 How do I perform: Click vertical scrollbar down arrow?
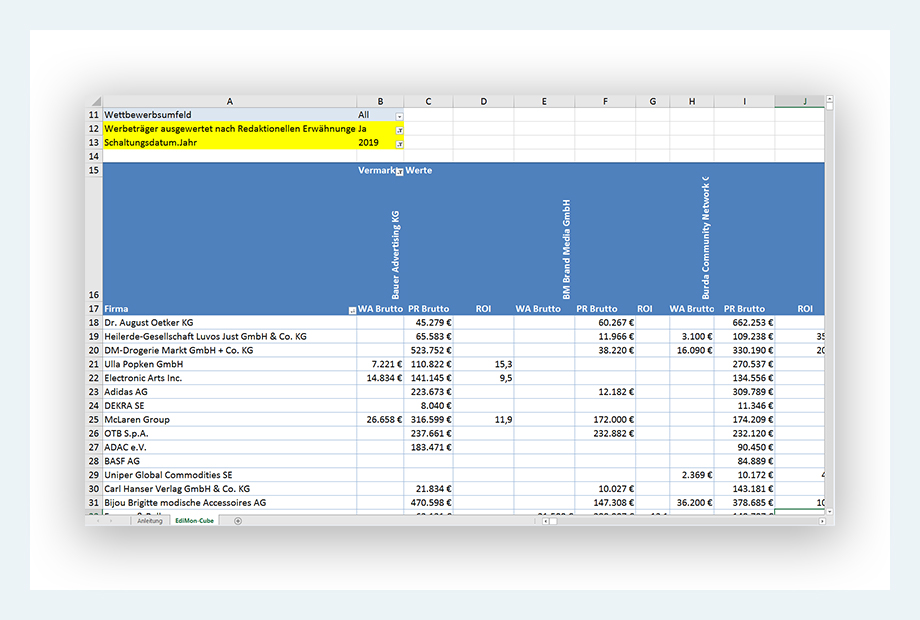pos(829,511)
